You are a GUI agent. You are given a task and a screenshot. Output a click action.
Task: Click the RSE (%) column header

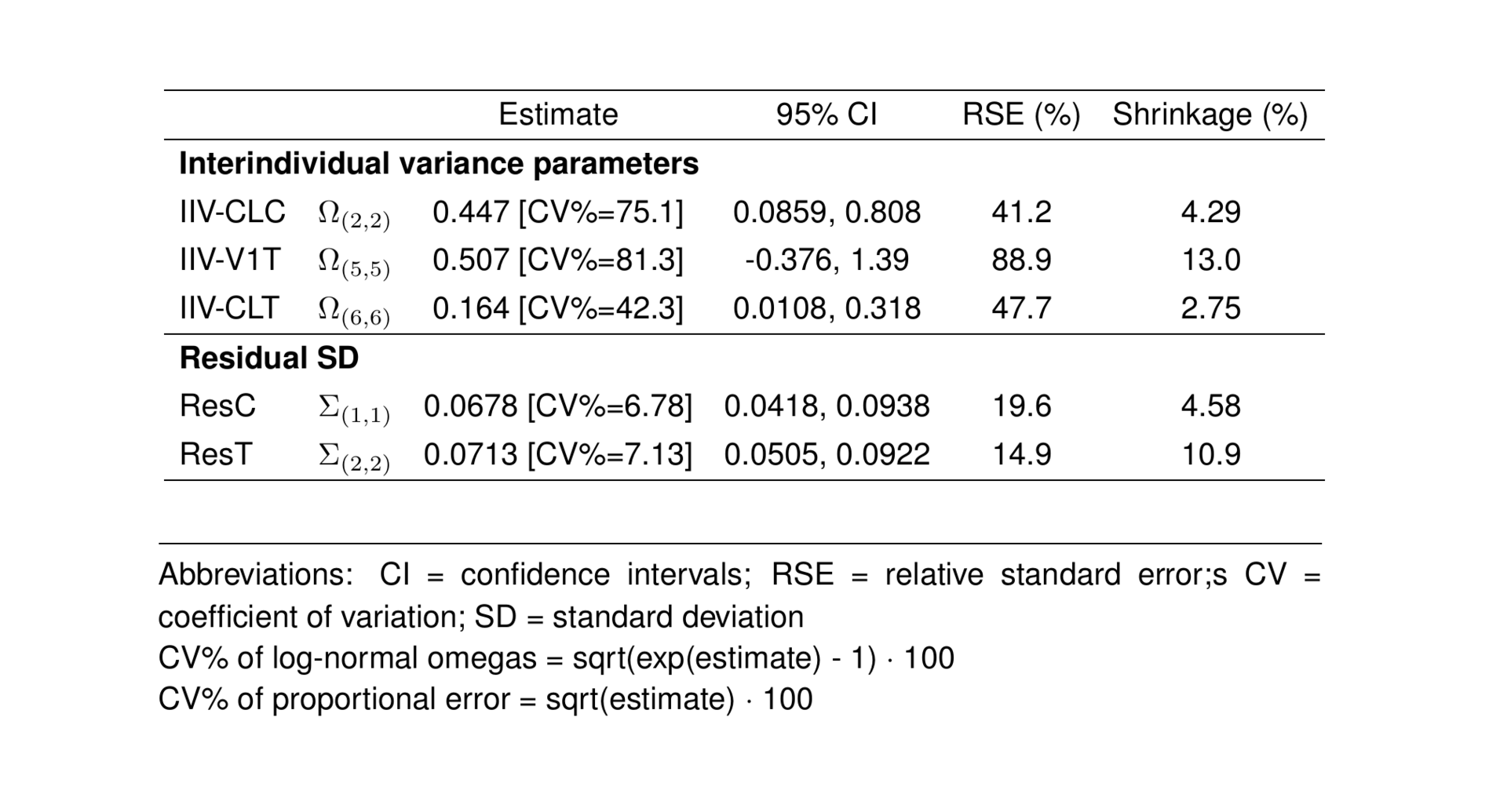point(1020,115)
